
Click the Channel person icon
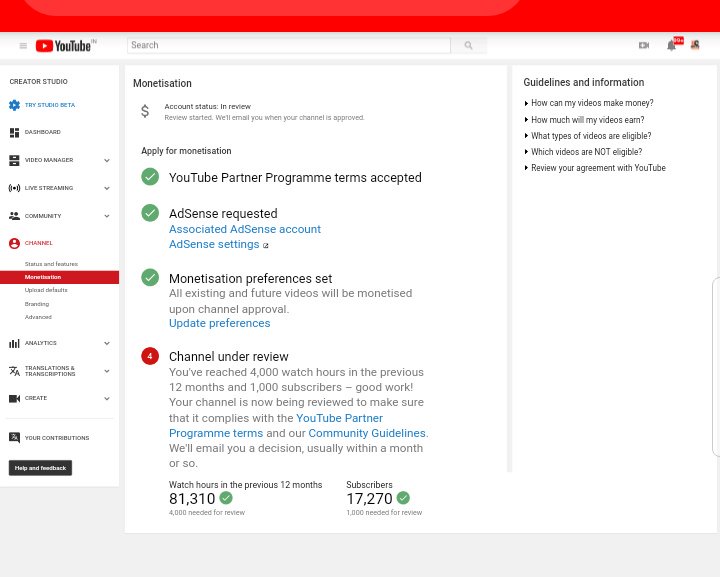tap(14, 243)
